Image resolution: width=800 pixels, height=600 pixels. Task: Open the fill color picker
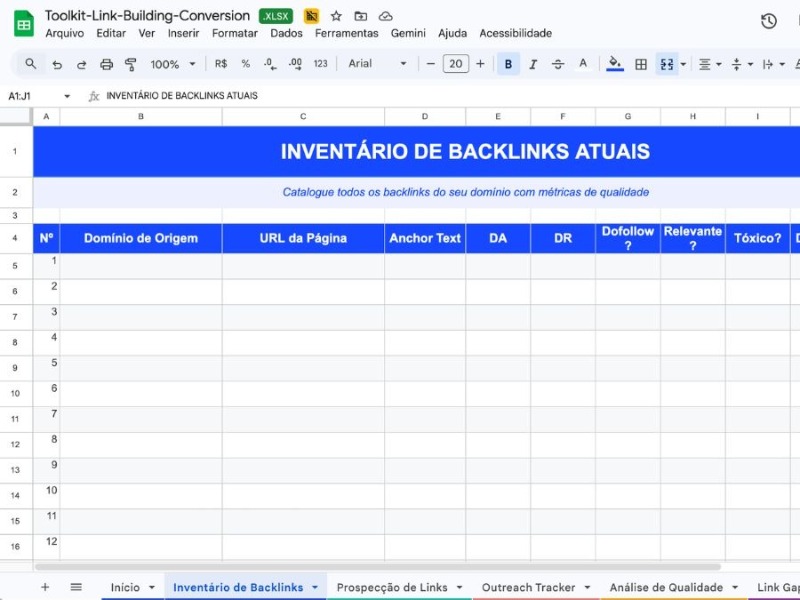coord(614,64)
